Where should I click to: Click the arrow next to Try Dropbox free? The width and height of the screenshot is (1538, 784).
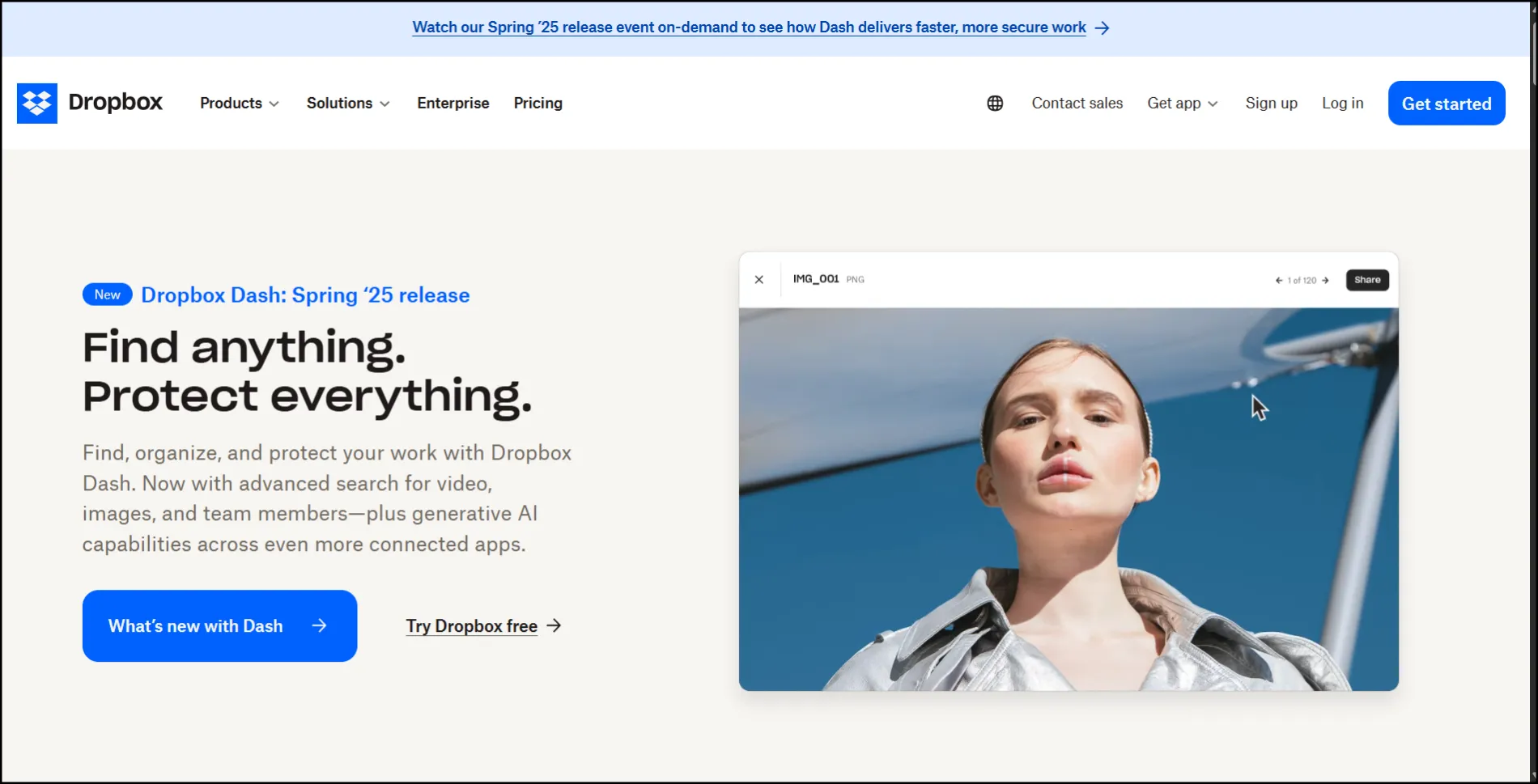point(554,625)
